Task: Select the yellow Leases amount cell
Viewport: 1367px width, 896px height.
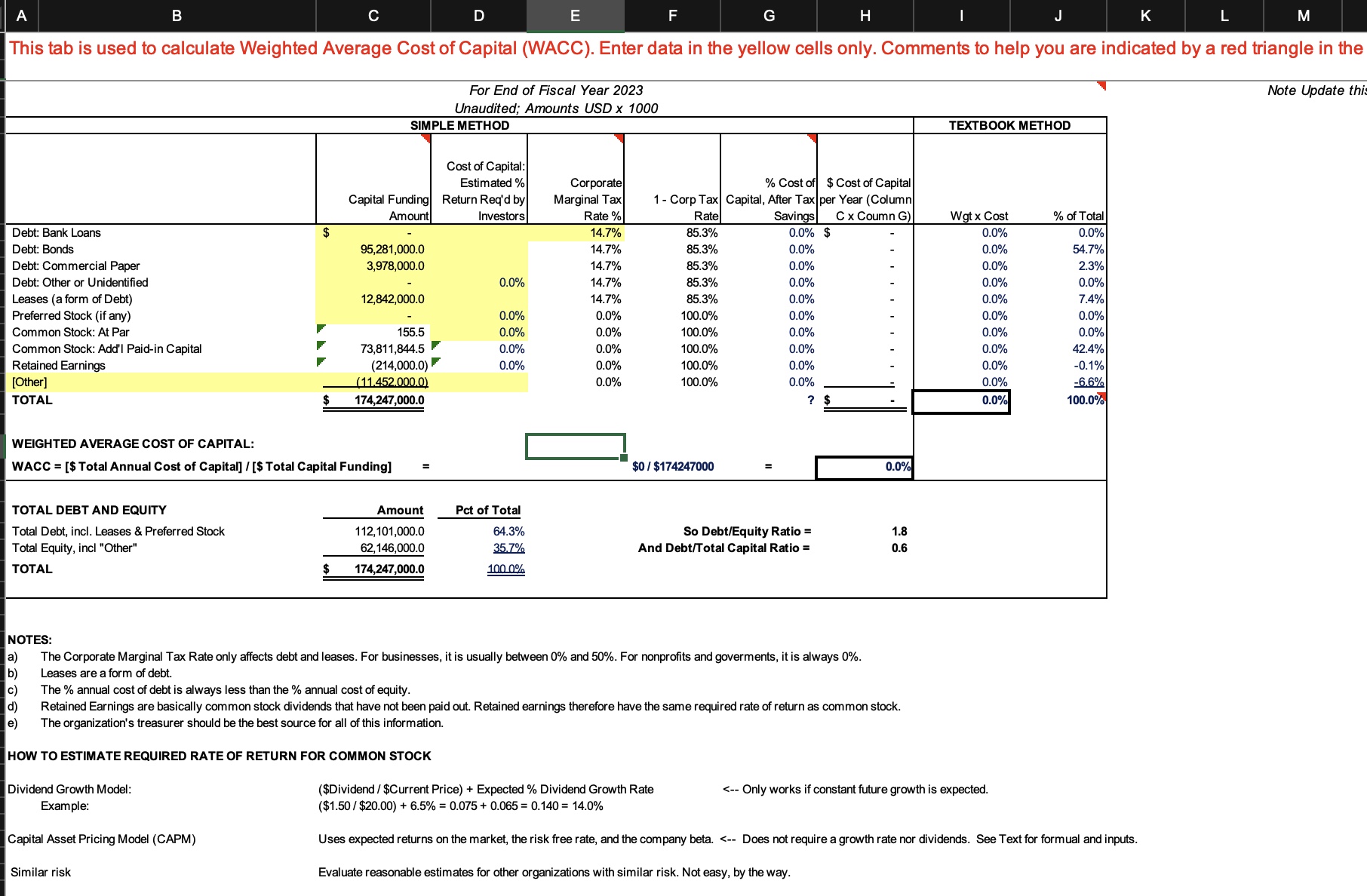Action: point(392,299)
